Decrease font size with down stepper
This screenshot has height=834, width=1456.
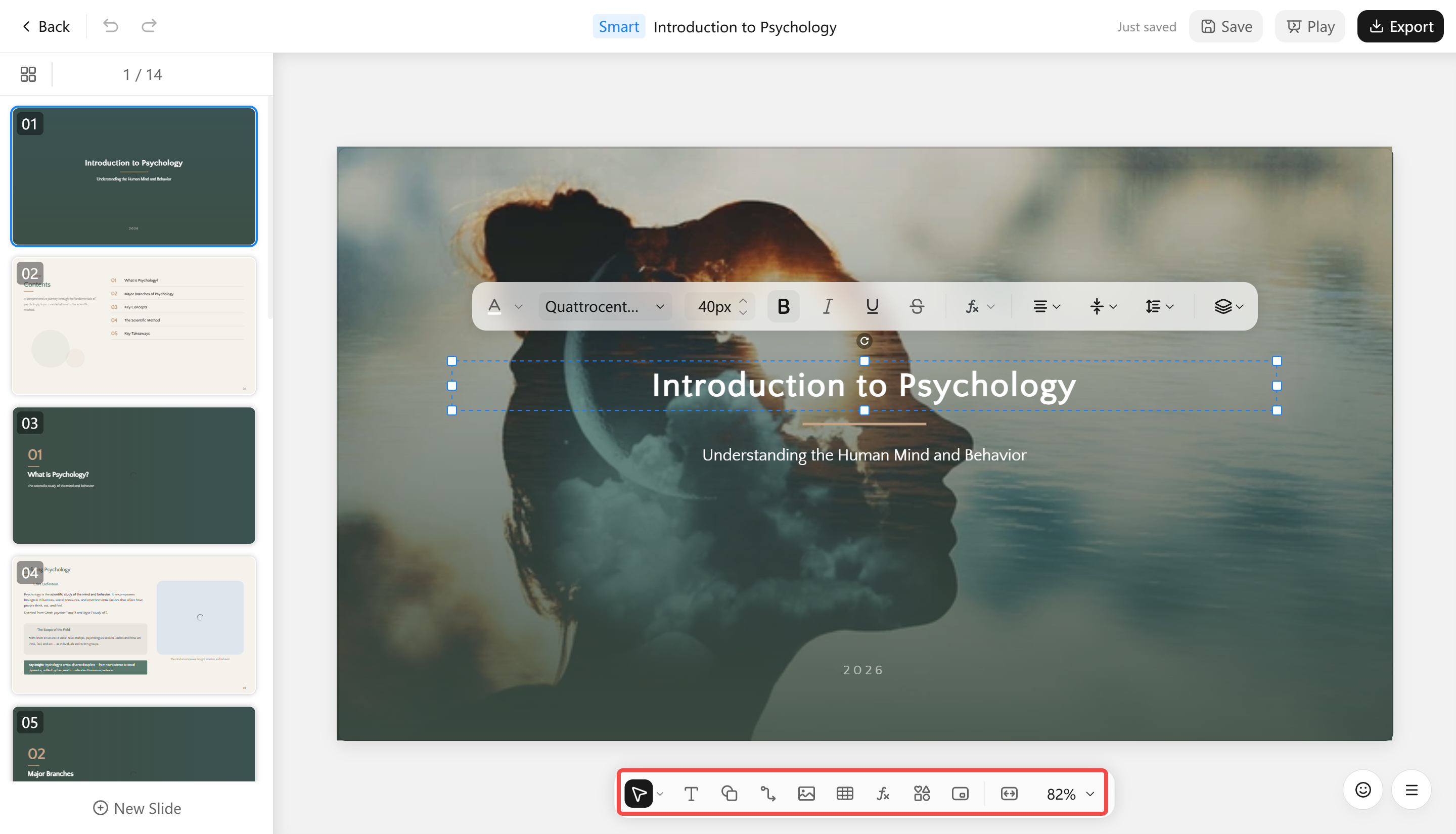[743, 313]
